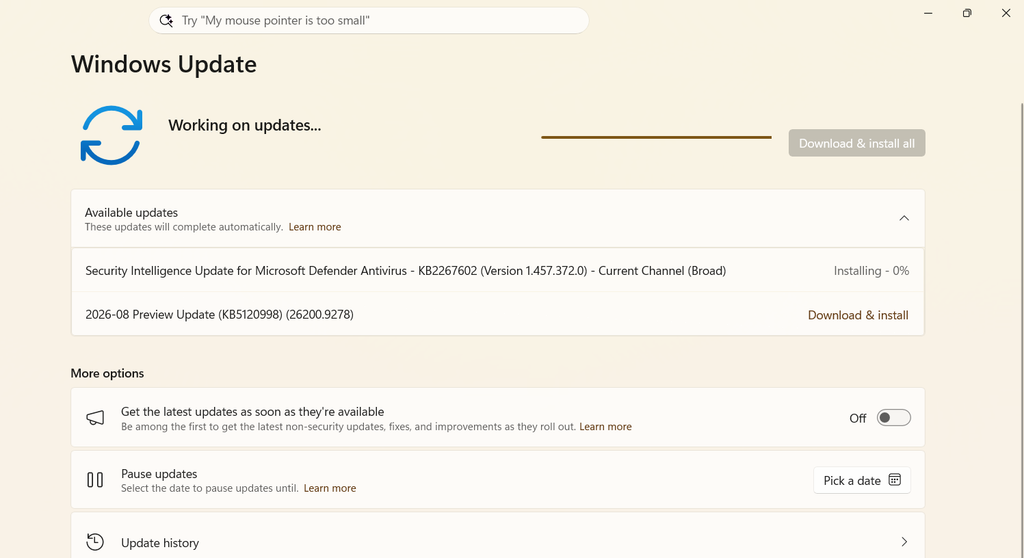Click the Off label beside the toggle
Viewport: 1024px width, 558px height.
[857, 418]
